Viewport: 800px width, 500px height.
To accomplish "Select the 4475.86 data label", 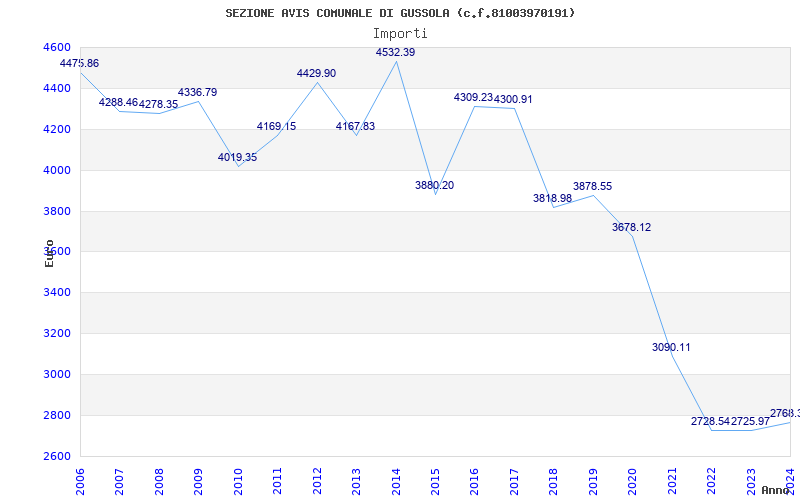I will pos(80,64).
